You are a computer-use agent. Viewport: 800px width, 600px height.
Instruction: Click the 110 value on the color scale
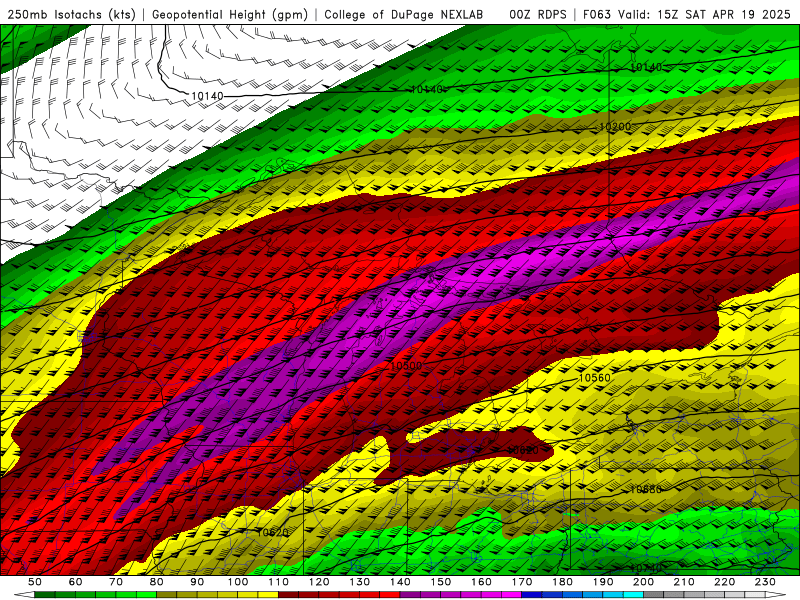click(x=278, y=582)
